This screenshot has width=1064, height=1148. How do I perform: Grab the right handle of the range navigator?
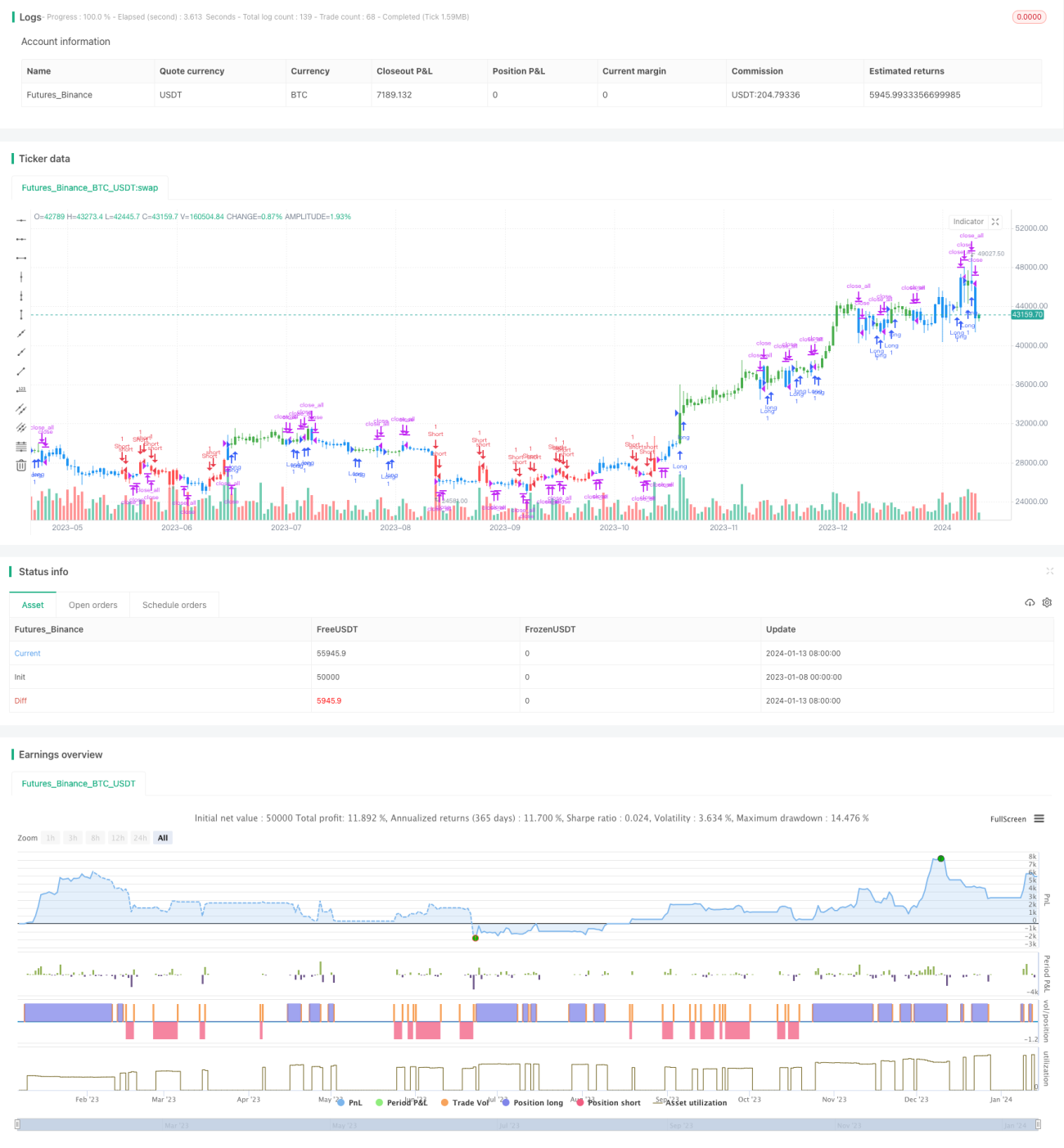(1039, 1124)
